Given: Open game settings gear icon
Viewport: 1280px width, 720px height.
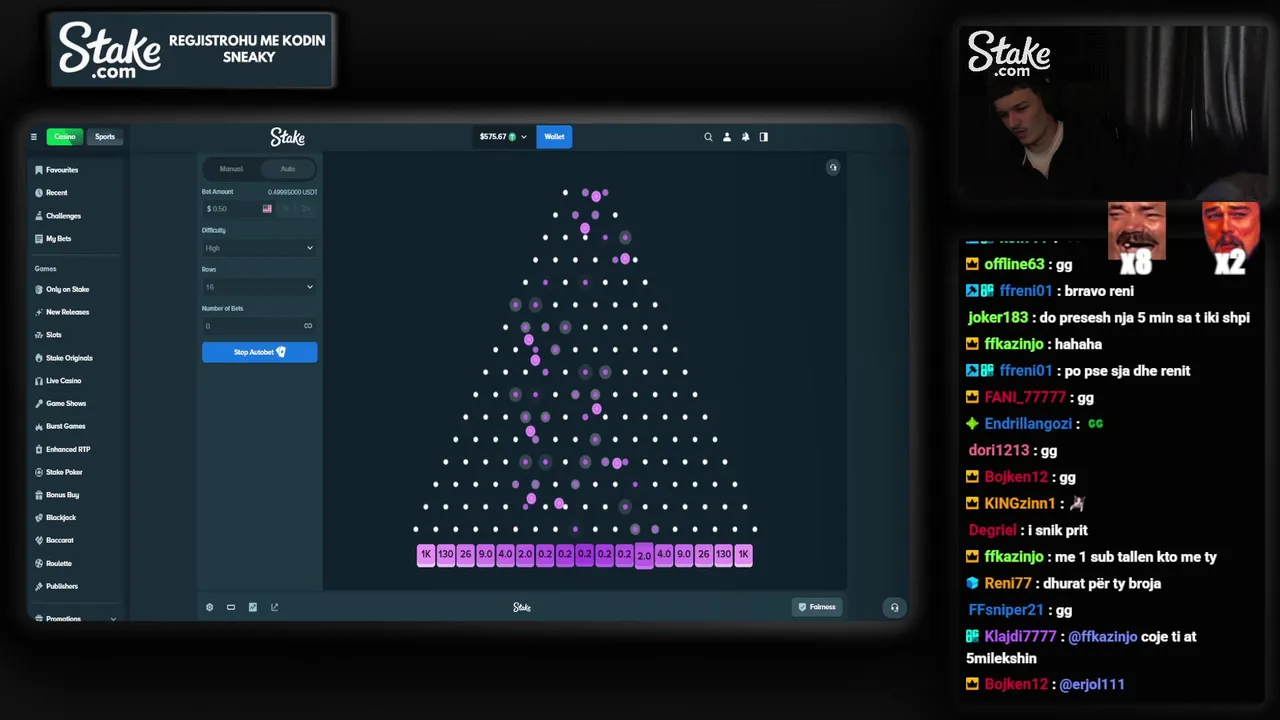Looking at the screenshot, I should coord(209,607).
